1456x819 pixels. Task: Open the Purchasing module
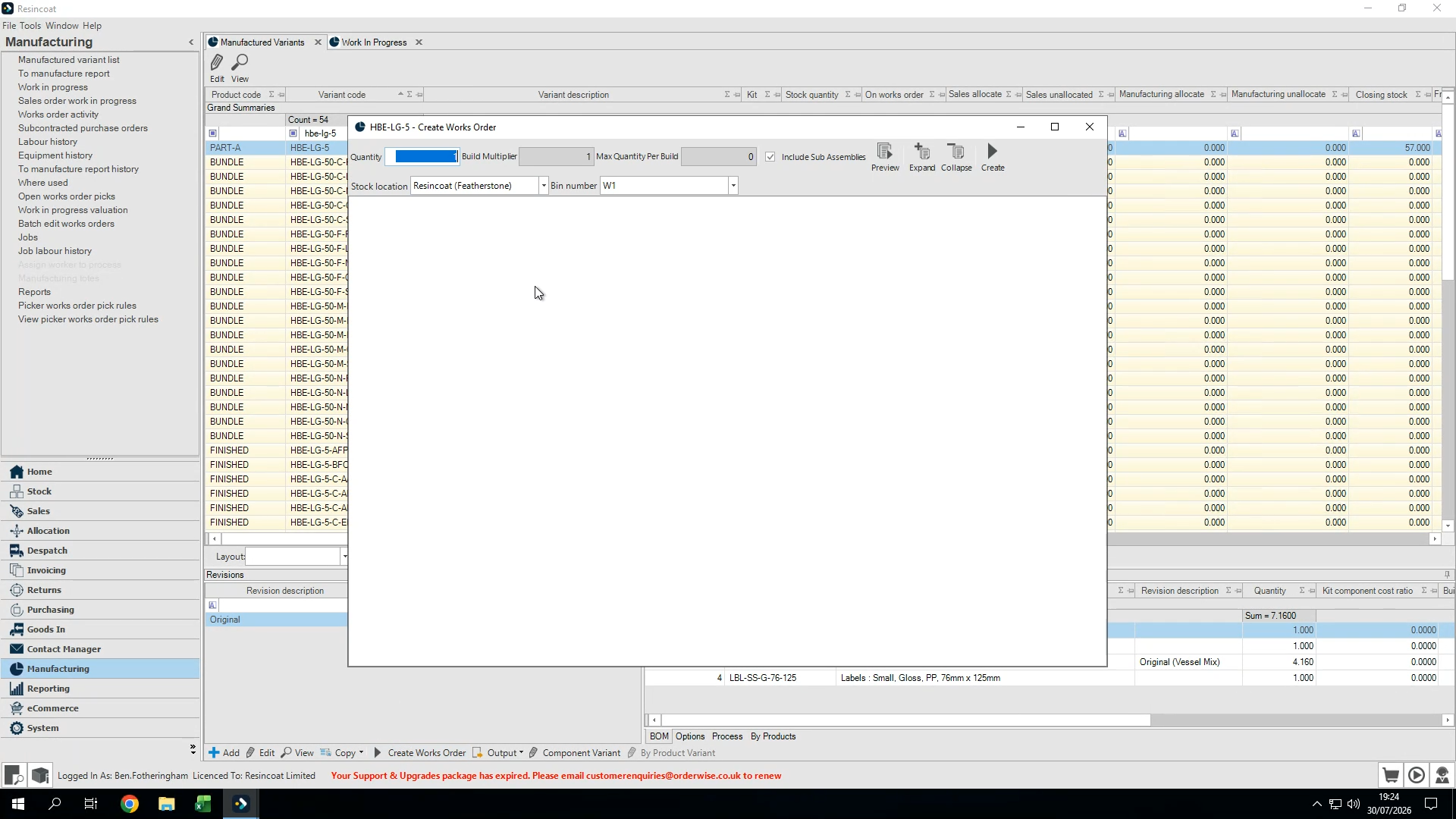coord(100,610)
